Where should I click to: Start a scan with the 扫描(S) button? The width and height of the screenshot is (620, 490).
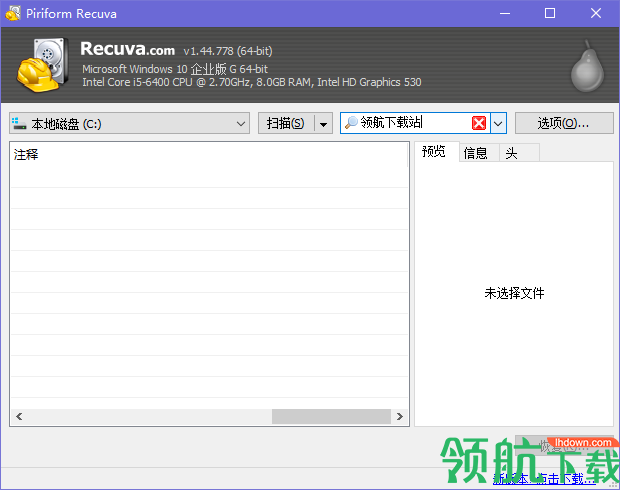click(x=286, y=123)
